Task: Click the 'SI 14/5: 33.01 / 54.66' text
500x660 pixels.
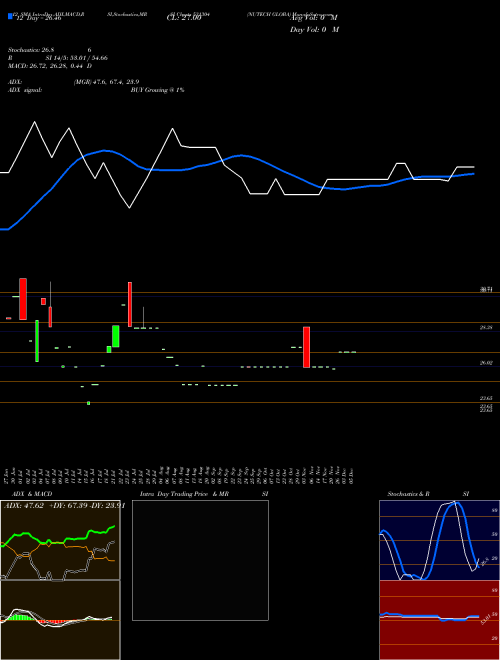Action: click(x=77, y=58)
